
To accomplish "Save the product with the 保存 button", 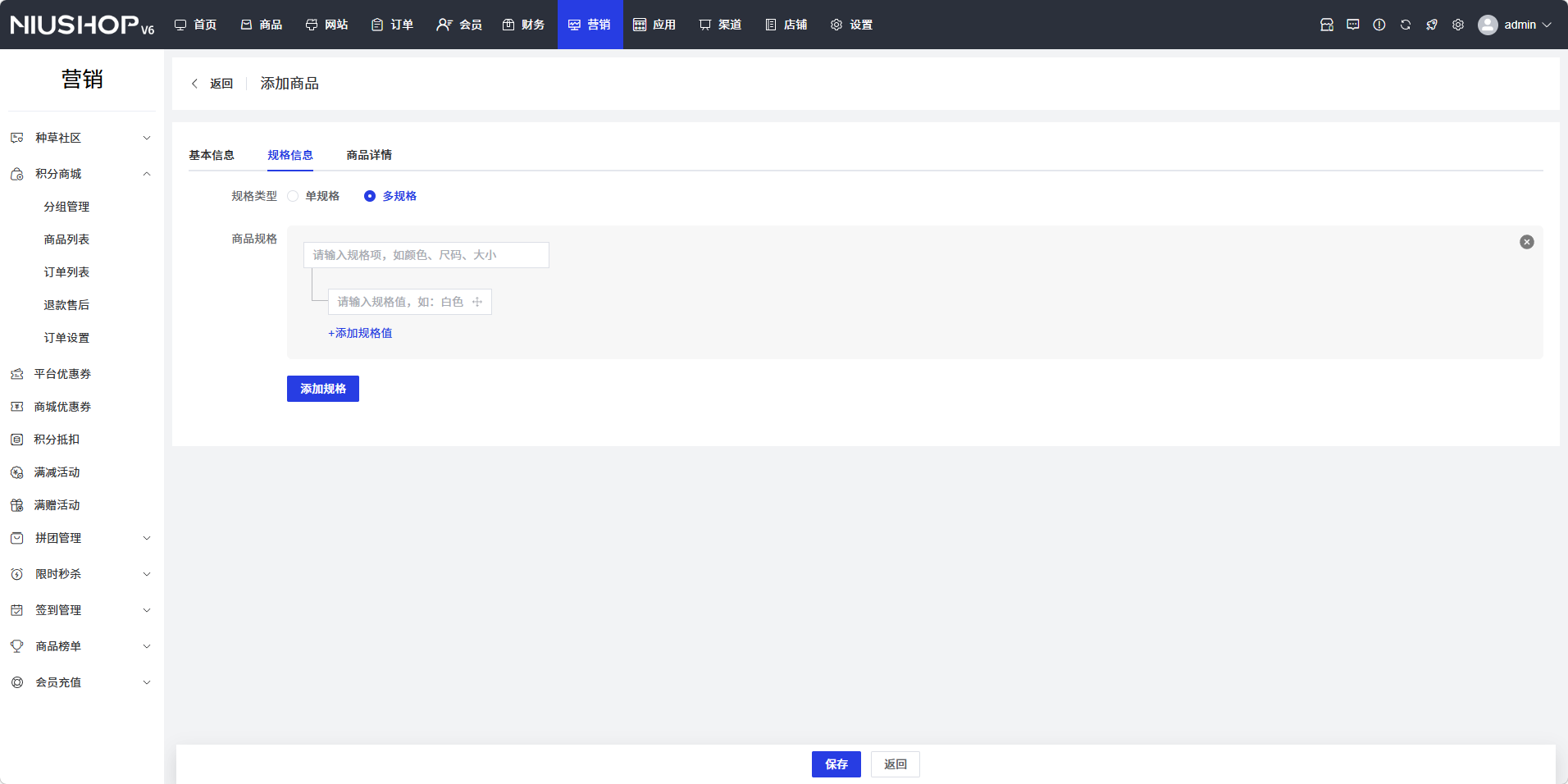I will click(836, 764).
